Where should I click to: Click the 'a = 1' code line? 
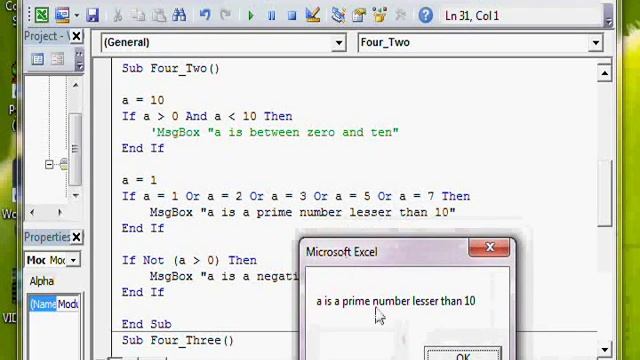(139, 180)
